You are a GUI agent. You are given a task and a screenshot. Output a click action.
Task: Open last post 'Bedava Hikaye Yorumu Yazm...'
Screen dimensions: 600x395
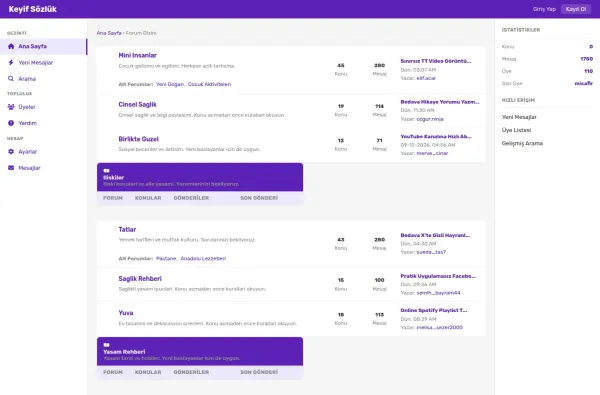pyautogui.click(x=440, y=102)
